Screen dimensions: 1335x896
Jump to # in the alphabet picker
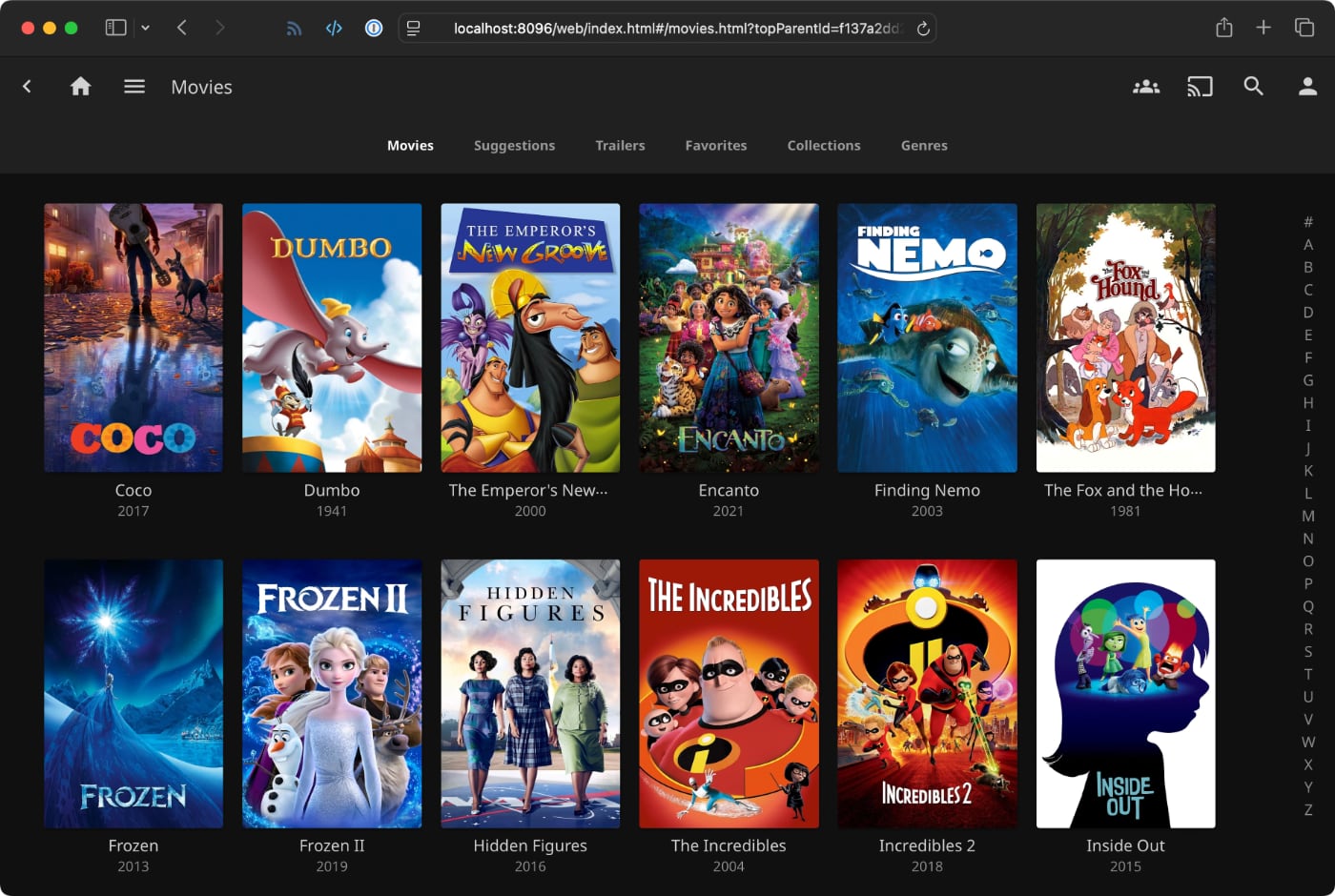tap(1308, 222)
